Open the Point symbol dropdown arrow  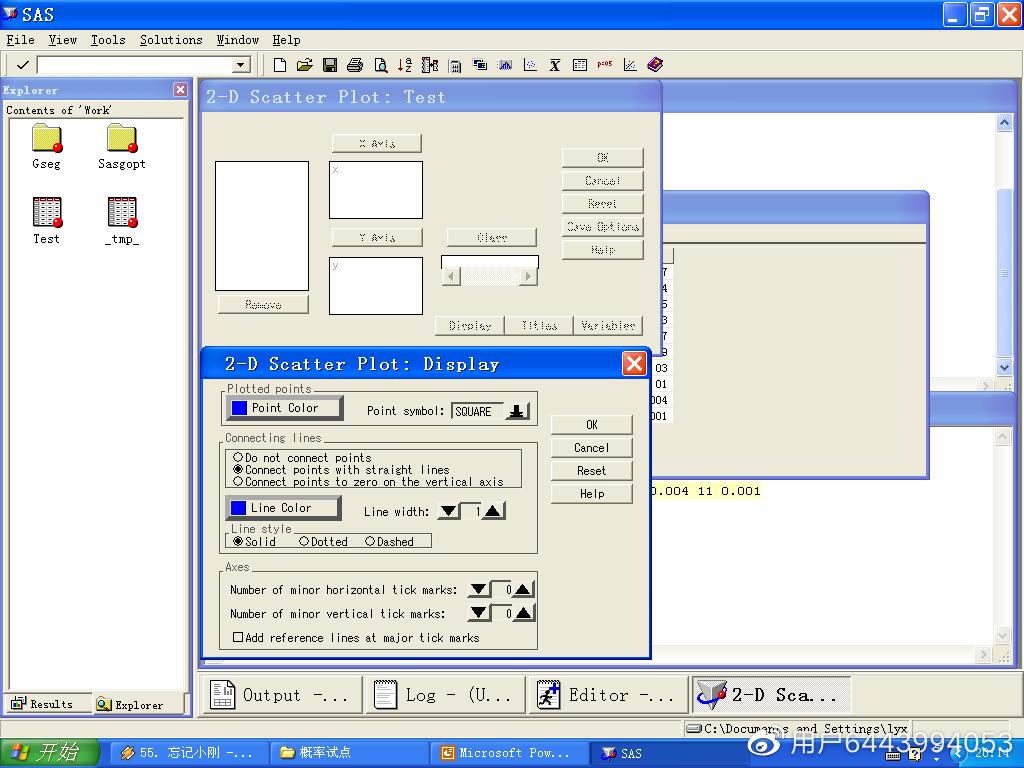(517, 411)
